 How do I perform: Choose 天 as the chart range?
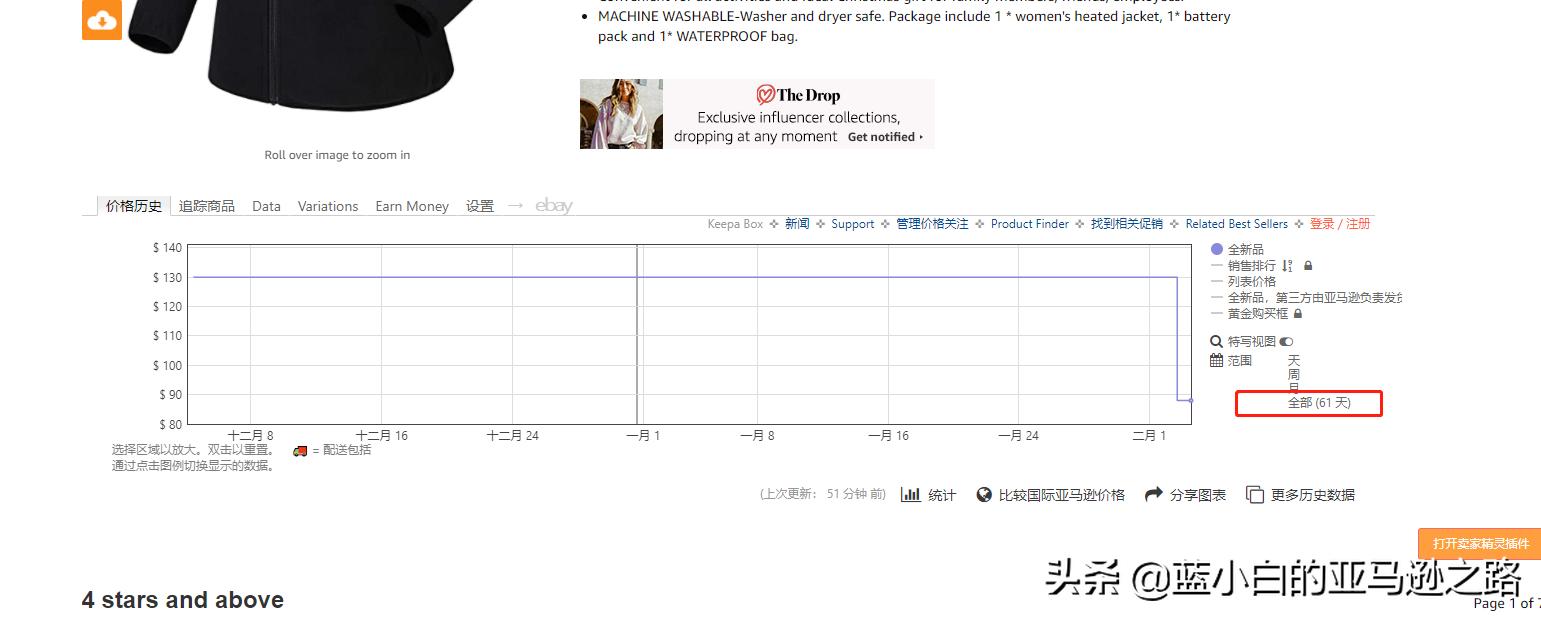(1292, 360)
